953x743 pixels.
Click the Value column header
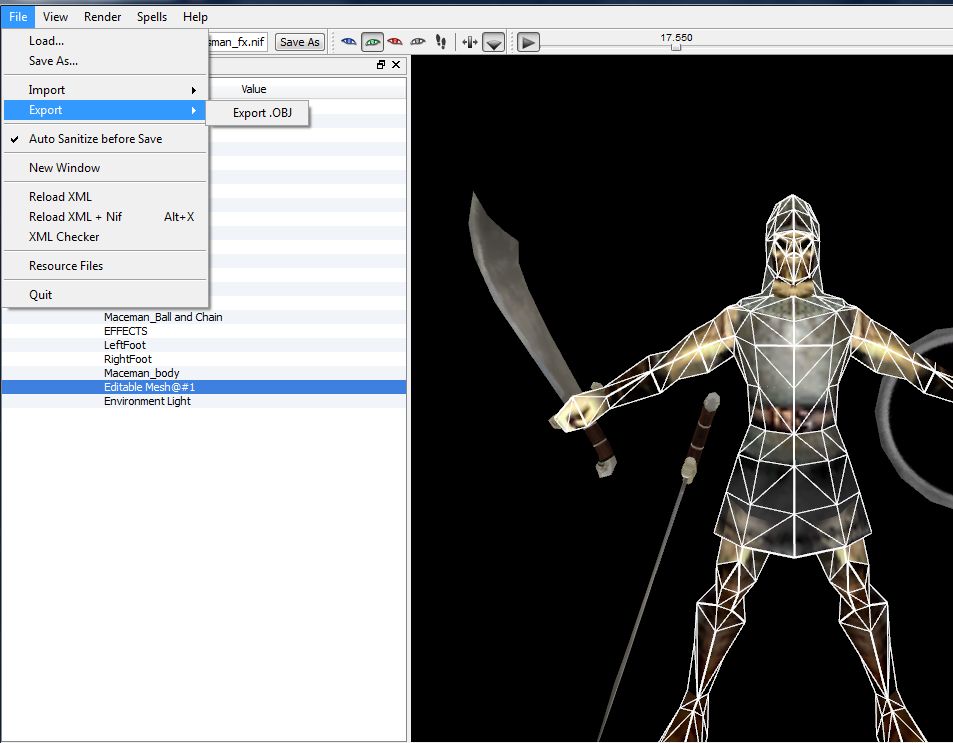coord(253,89)
